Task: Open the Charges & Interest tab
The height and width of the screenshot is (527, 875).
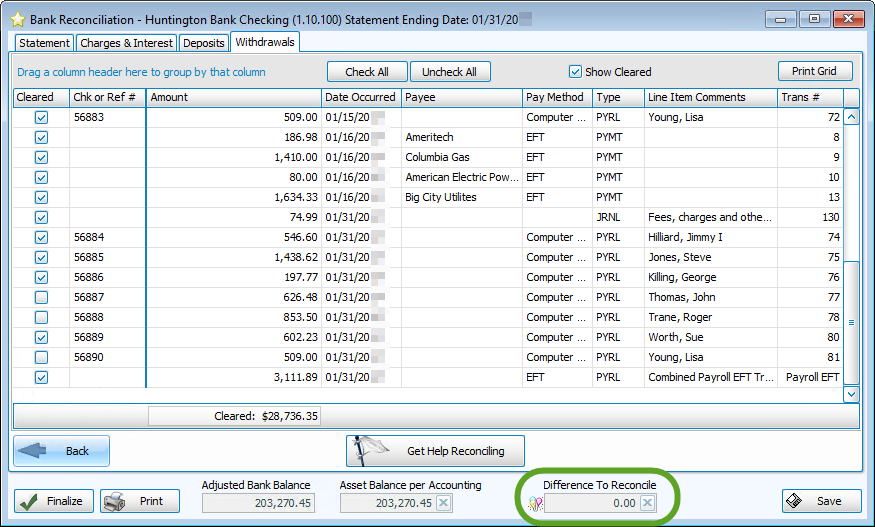Action: [x=127, y=43]
